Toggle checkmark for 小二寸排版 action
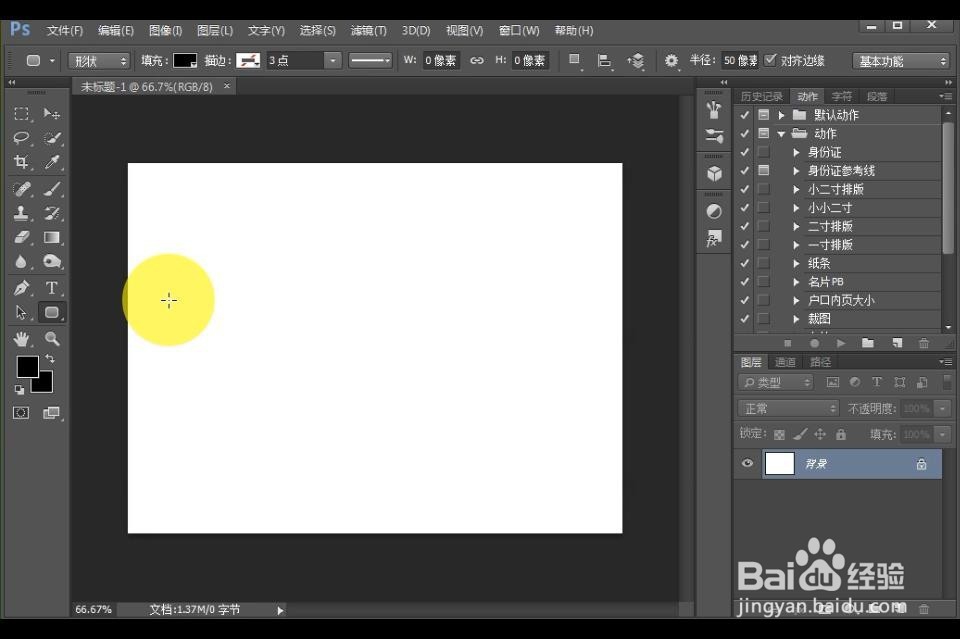The height and width of the screenshot is (639, 960). coord(744,189)
